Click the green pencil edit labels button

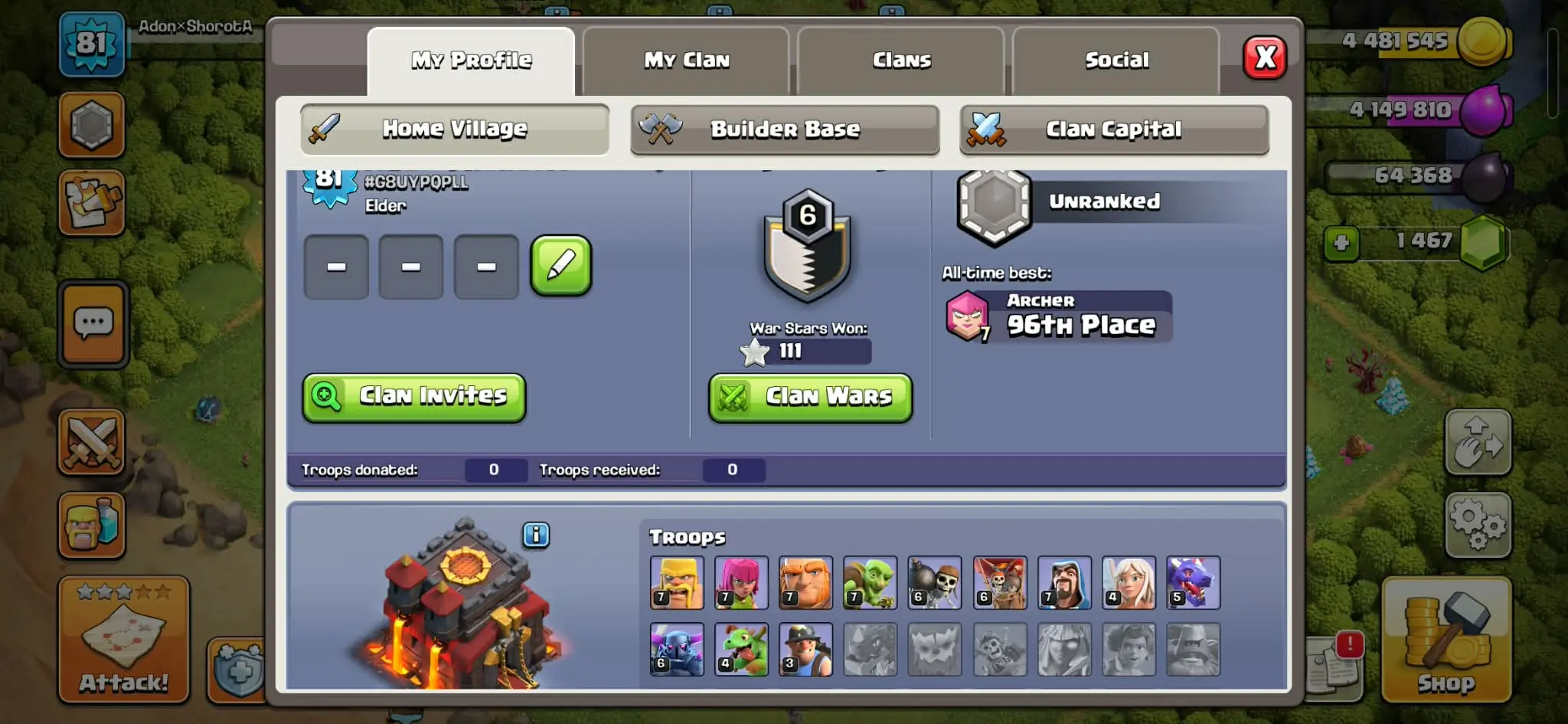(x=561, y=266)
